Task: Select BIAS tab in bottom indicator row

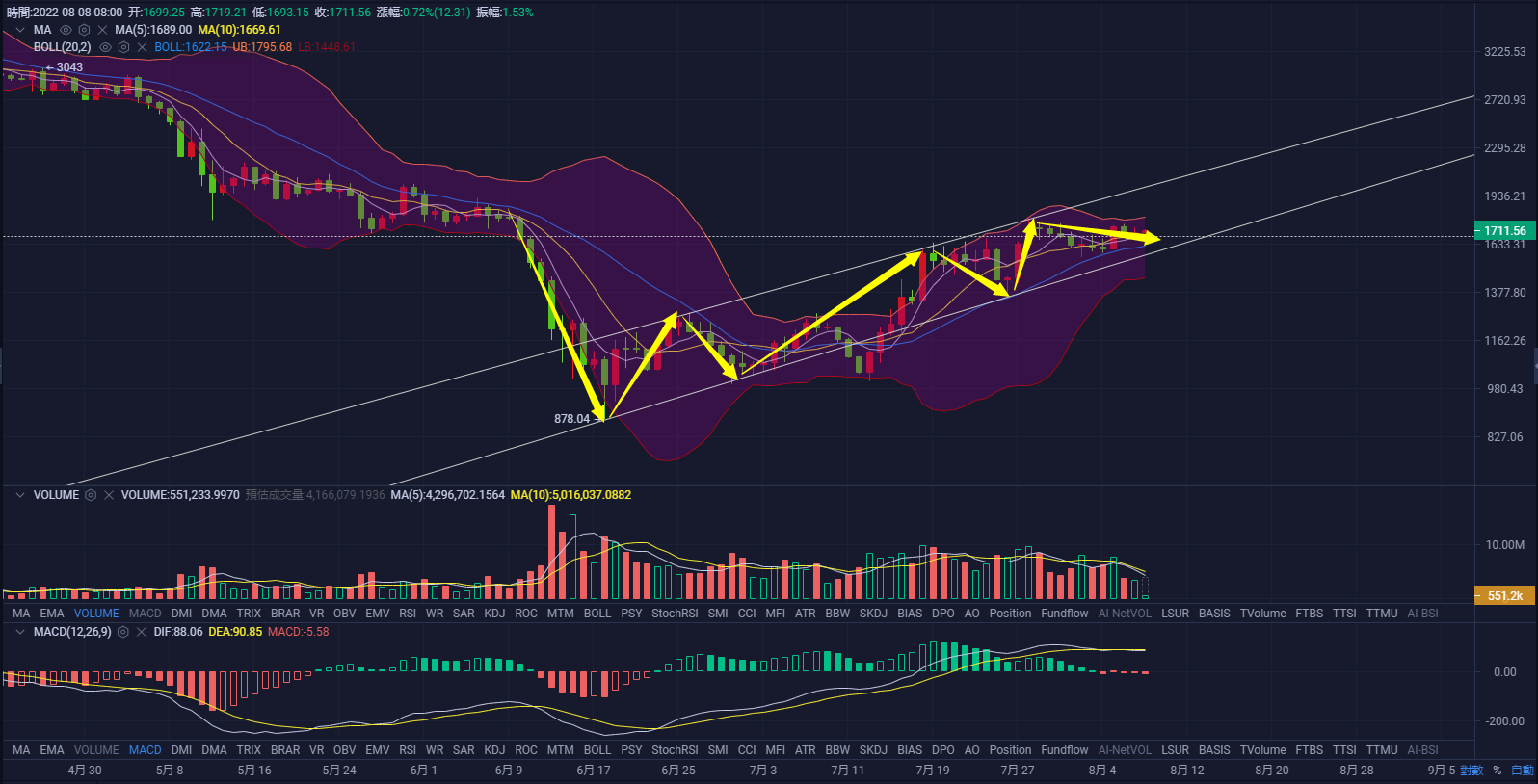Action: tap(910, 750)
